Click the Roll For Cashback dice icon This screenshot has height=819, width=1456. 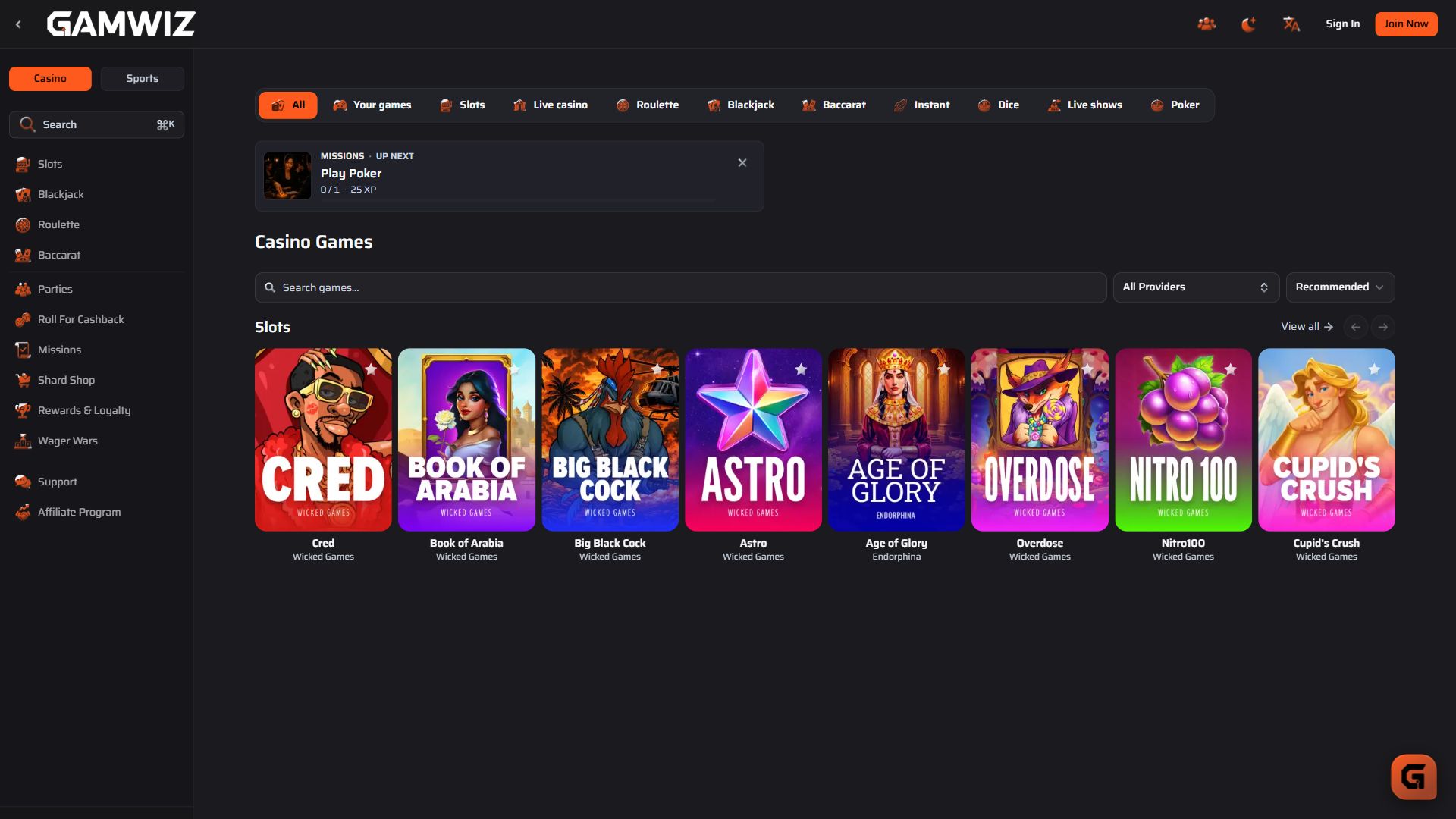point(23,319)
